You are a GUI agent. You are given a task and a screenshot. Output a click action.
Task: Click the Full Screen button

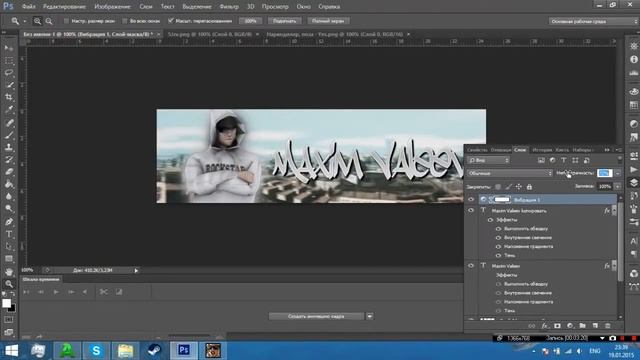(x=328, y=21)
